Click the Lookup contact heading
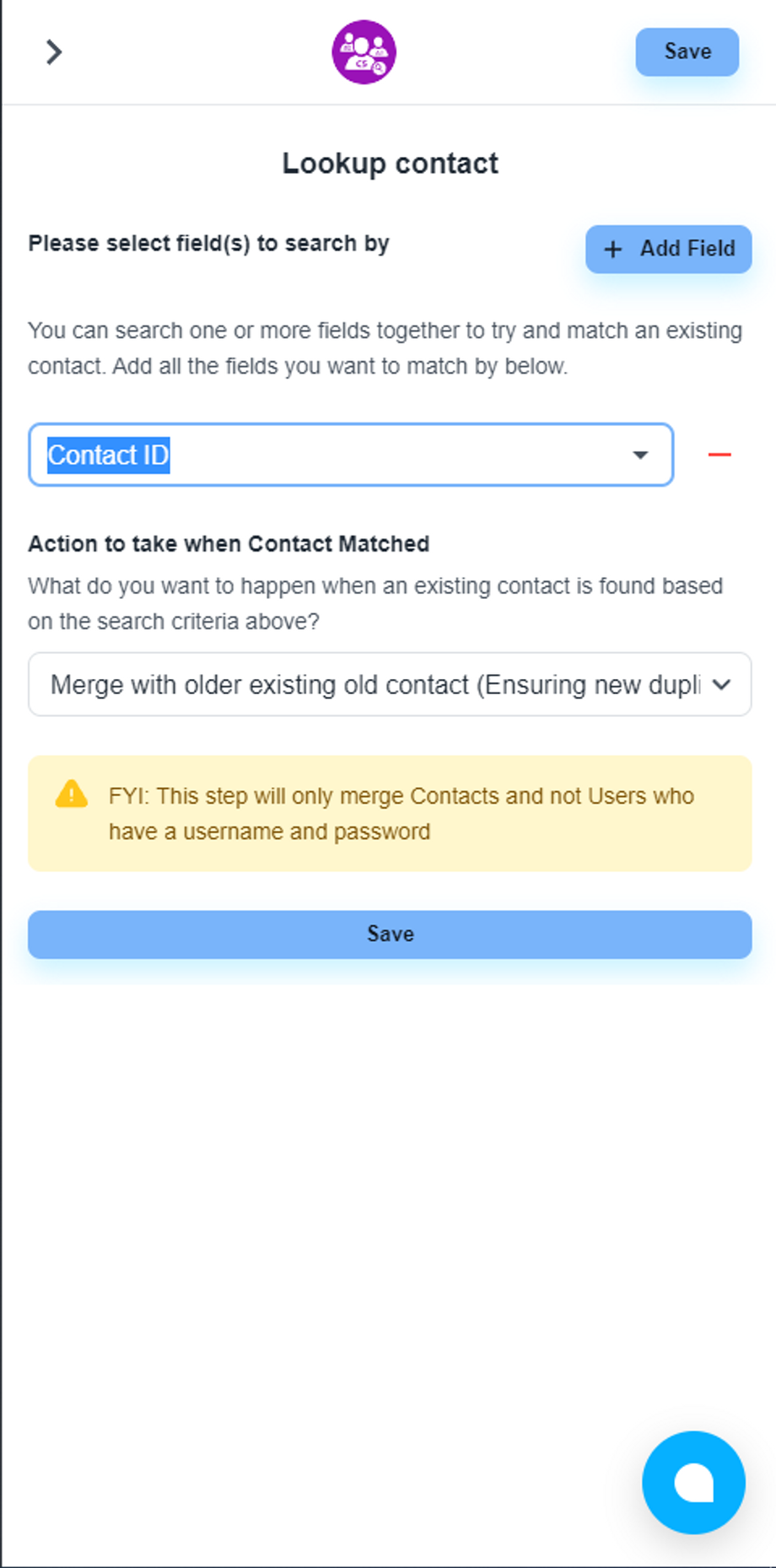 pyautogui.click(x=390, y=164)
